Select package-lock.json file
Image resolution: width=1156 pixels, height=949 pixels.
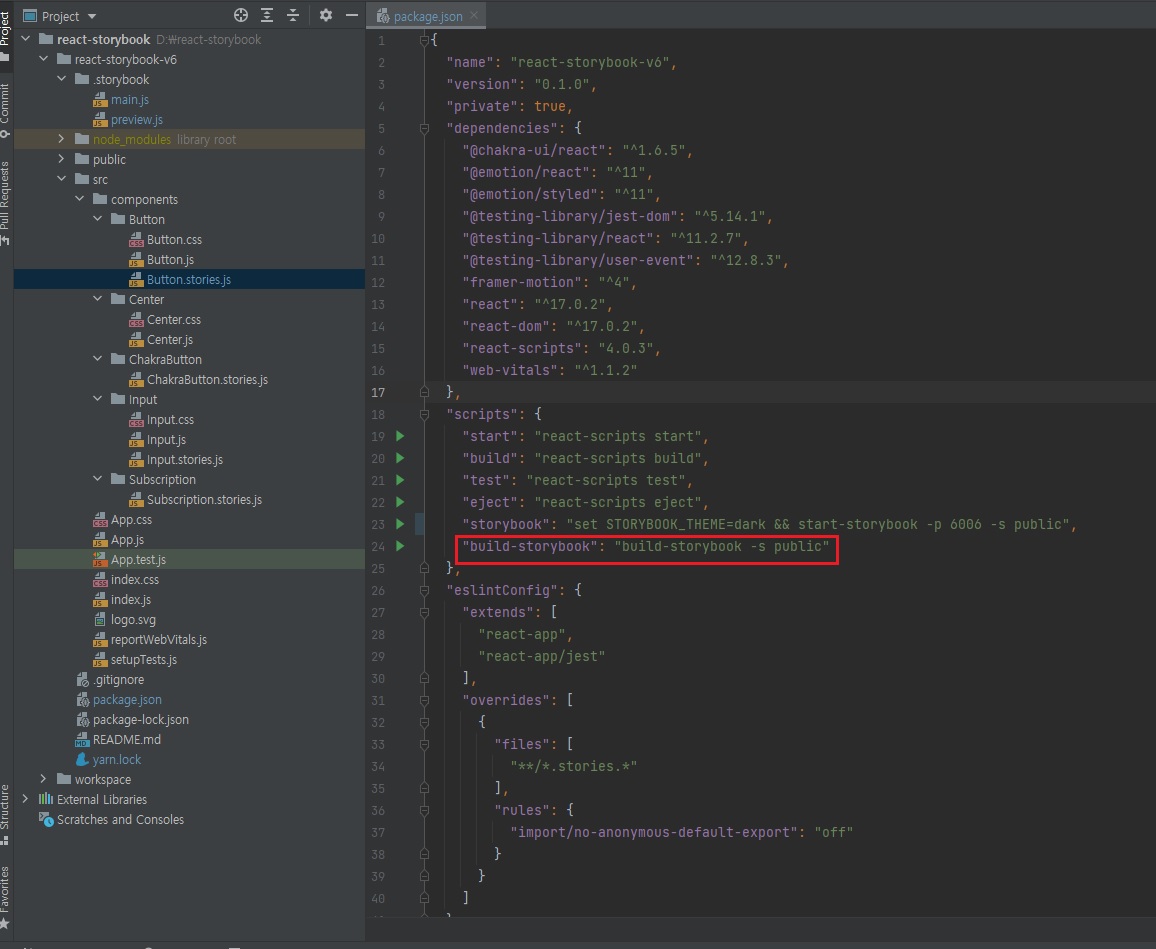(x=133, y=719)
